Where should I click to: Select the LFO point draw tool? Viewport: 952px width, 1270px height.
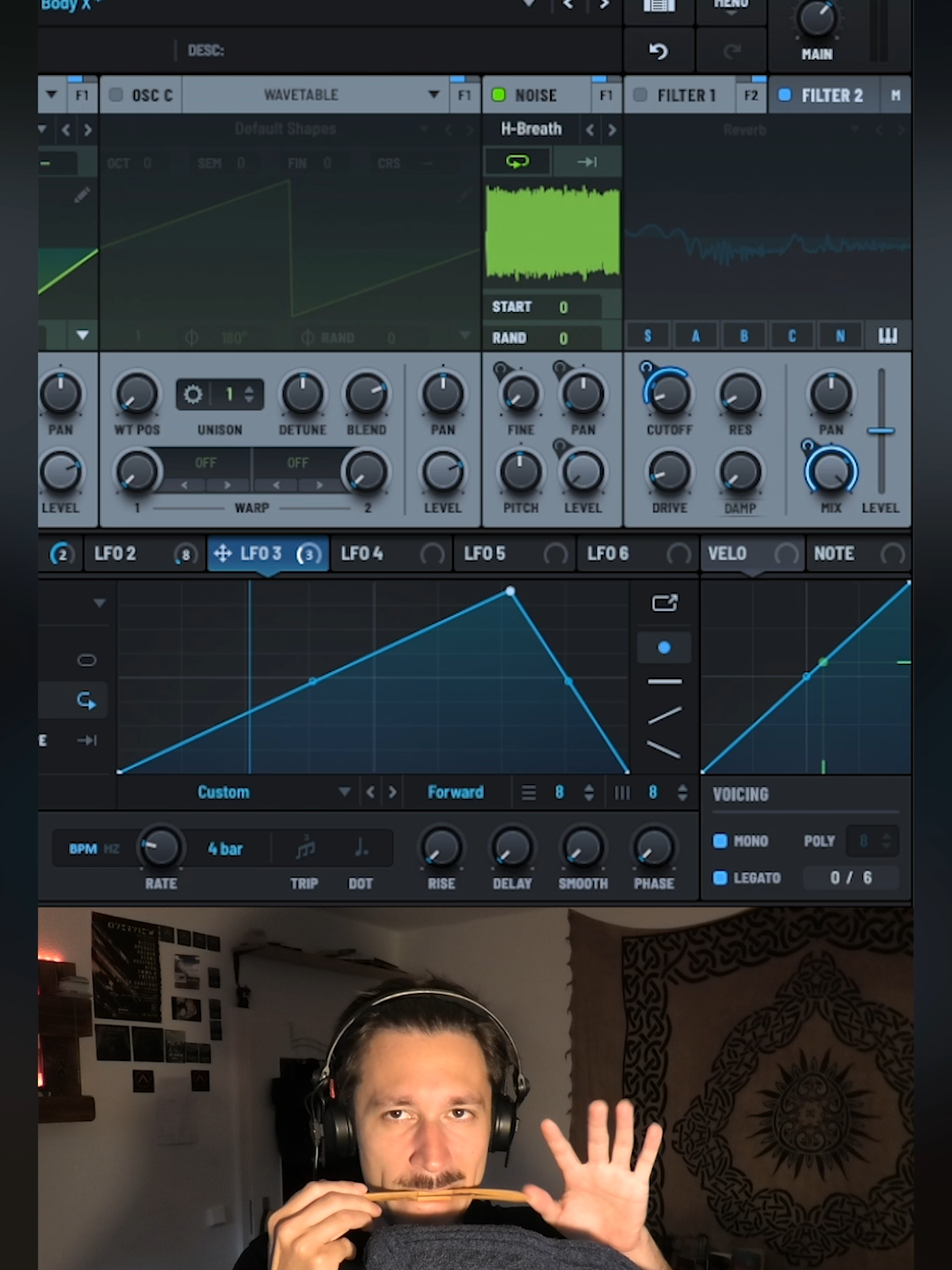664,647
